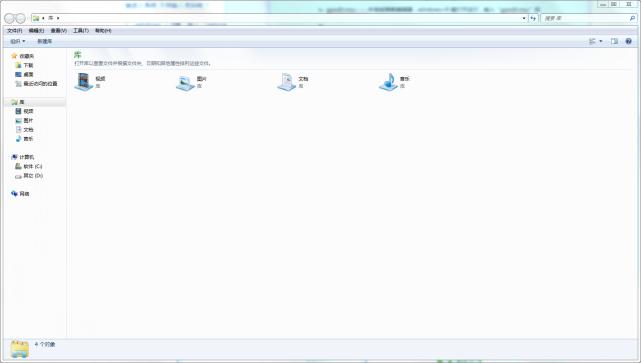Image resolution: width=641 pixels, height=363 pixels.
Task: Select 音乐 in the navigation pane
Action: pos(24,139)
